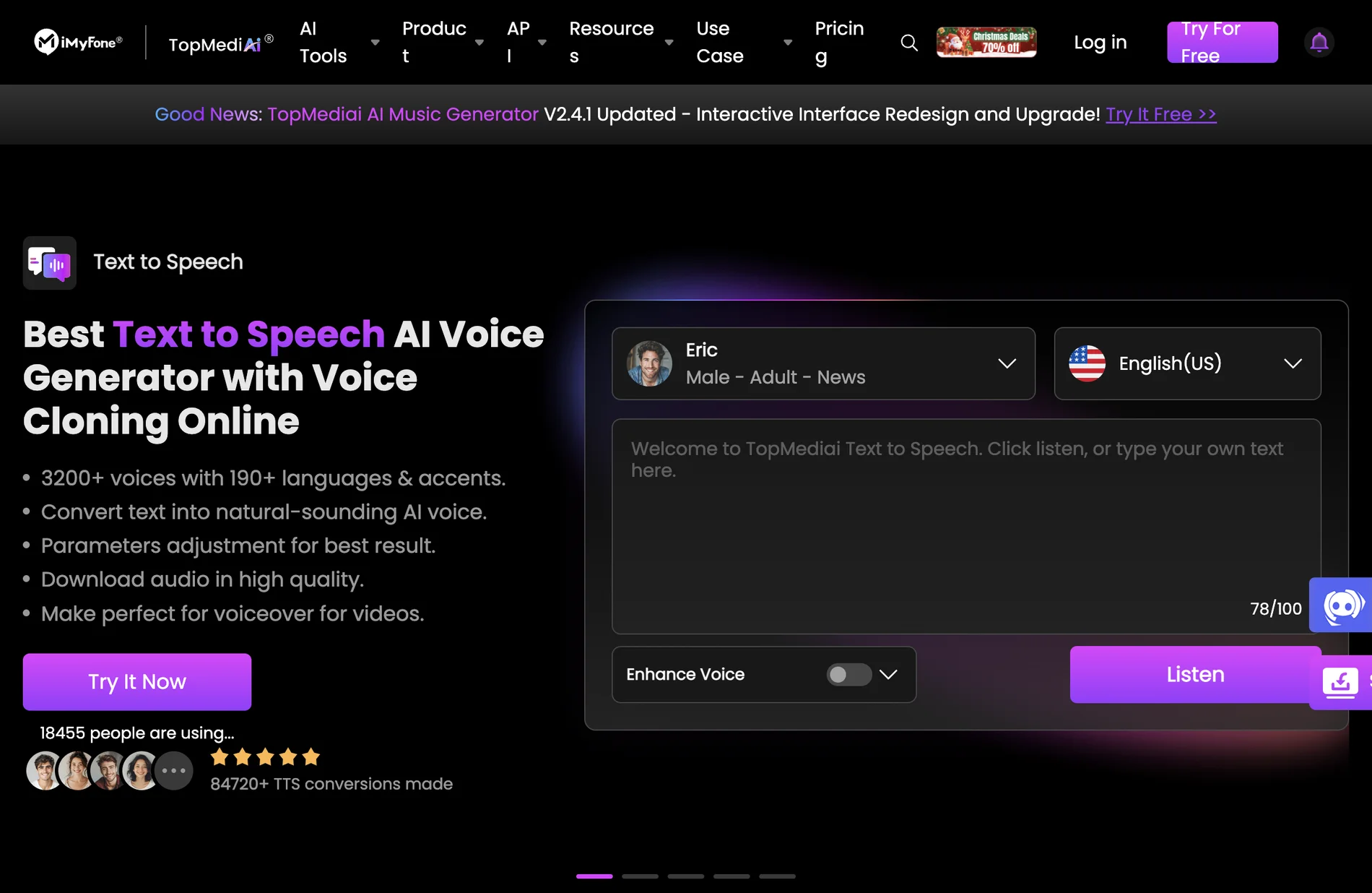1372x893 pixels.
Task: Click the '18455 people are using...' text
Action: pyautogui.click(x=137, y=733)
